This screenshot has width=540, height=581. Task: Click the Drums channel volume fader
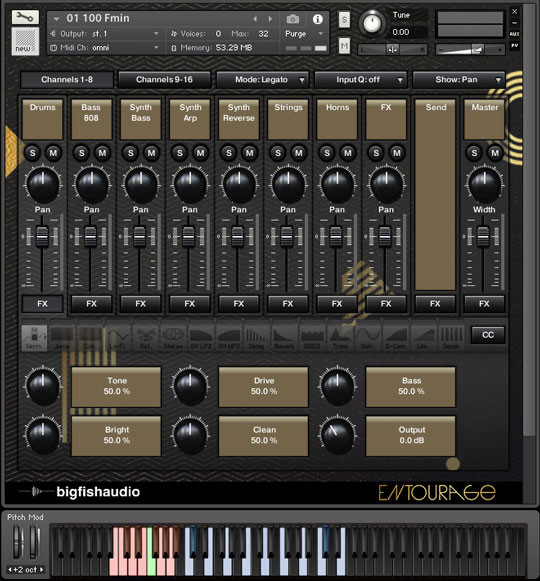(x=42, y=236)
